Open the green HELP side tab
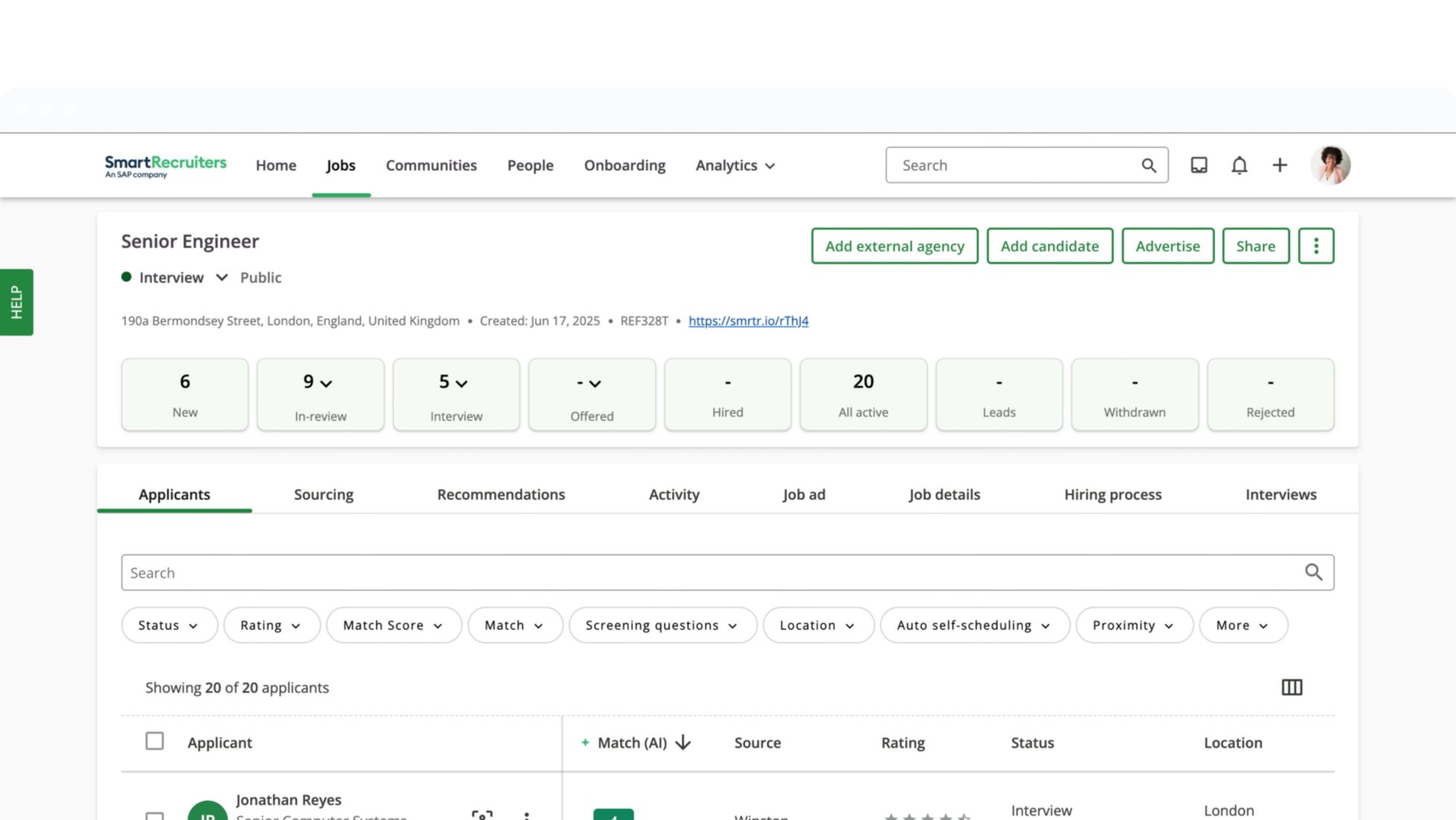 point(16,302)
